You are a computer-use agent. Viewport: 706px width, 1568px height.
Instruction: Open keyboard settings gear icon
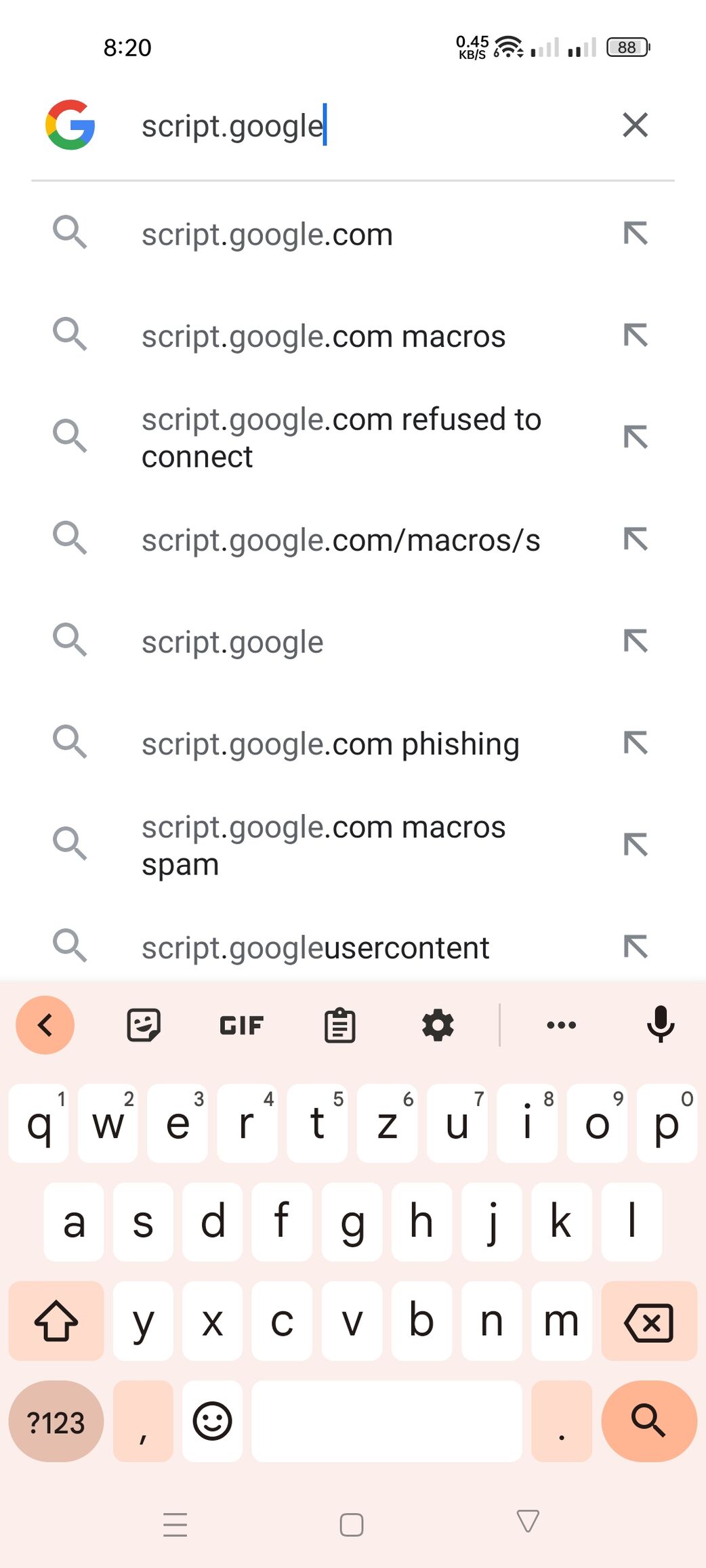coord(438,1025)
